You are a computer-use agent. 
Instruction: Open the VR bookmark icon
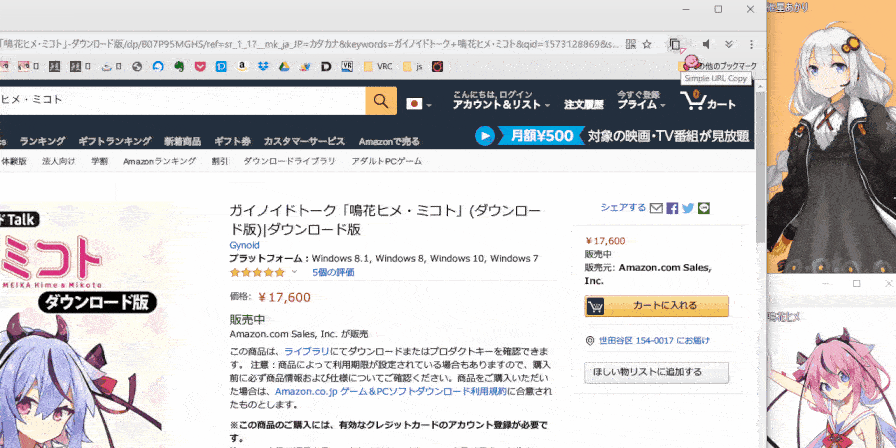347,67
